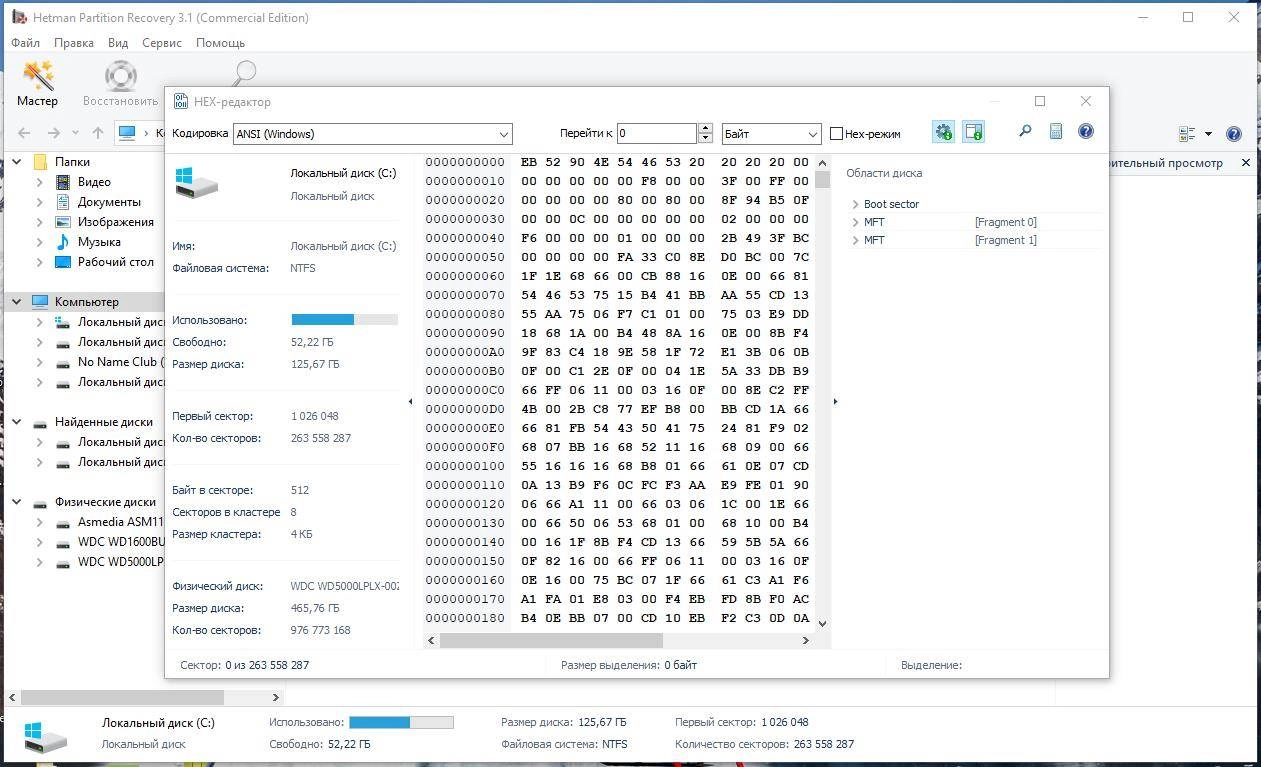Enable the Hex-режим checkbox
Screen dimensions: 1261x767
click(837, 133)
